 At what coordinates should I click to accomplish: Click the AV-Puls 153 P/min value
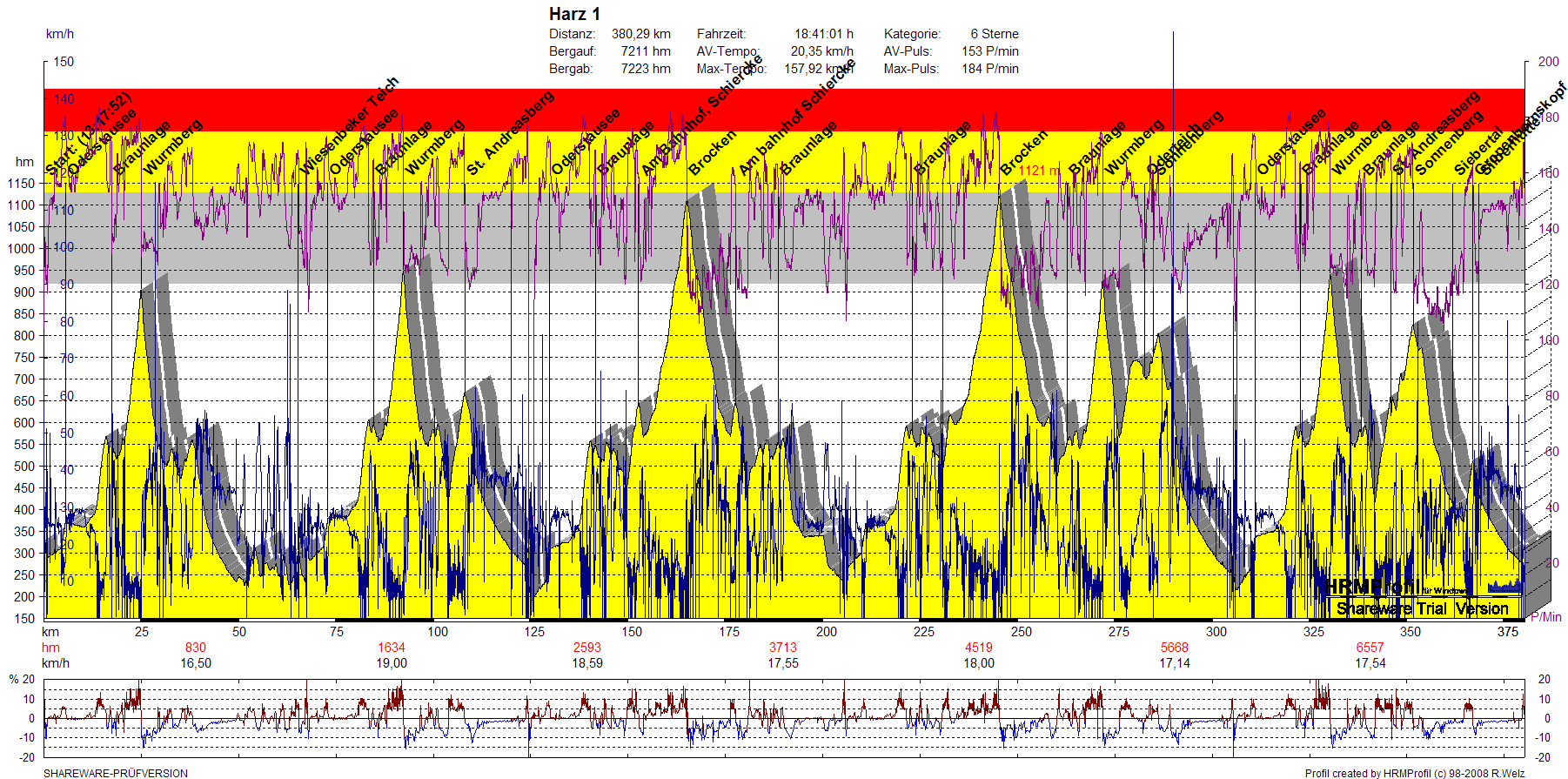pos(989,51)
